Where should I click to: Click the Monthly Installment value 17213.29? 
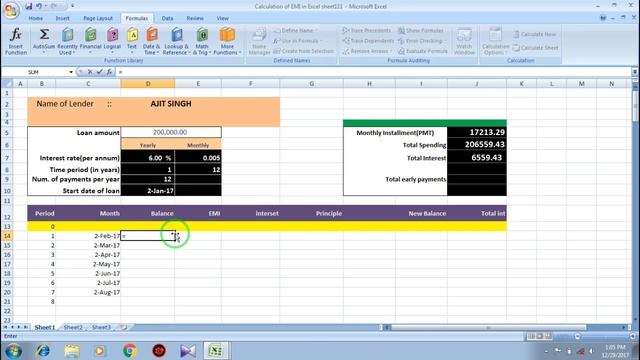pos(477,132)
